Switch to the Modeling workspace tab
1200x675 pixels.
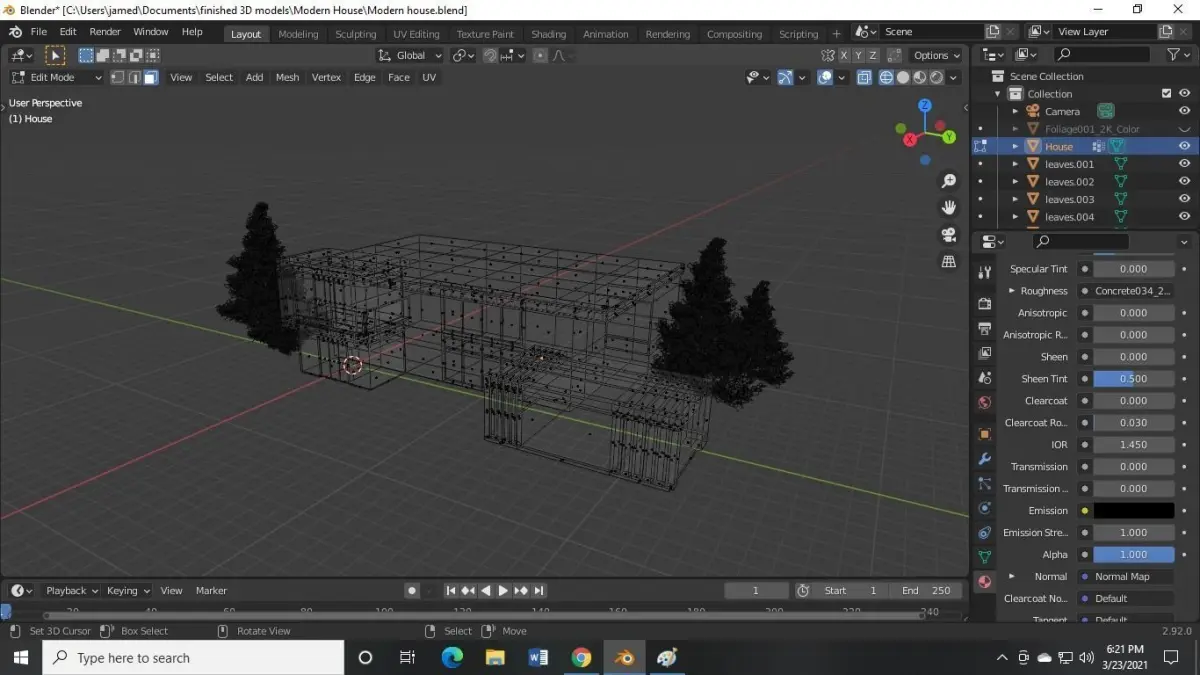point(298,34)
